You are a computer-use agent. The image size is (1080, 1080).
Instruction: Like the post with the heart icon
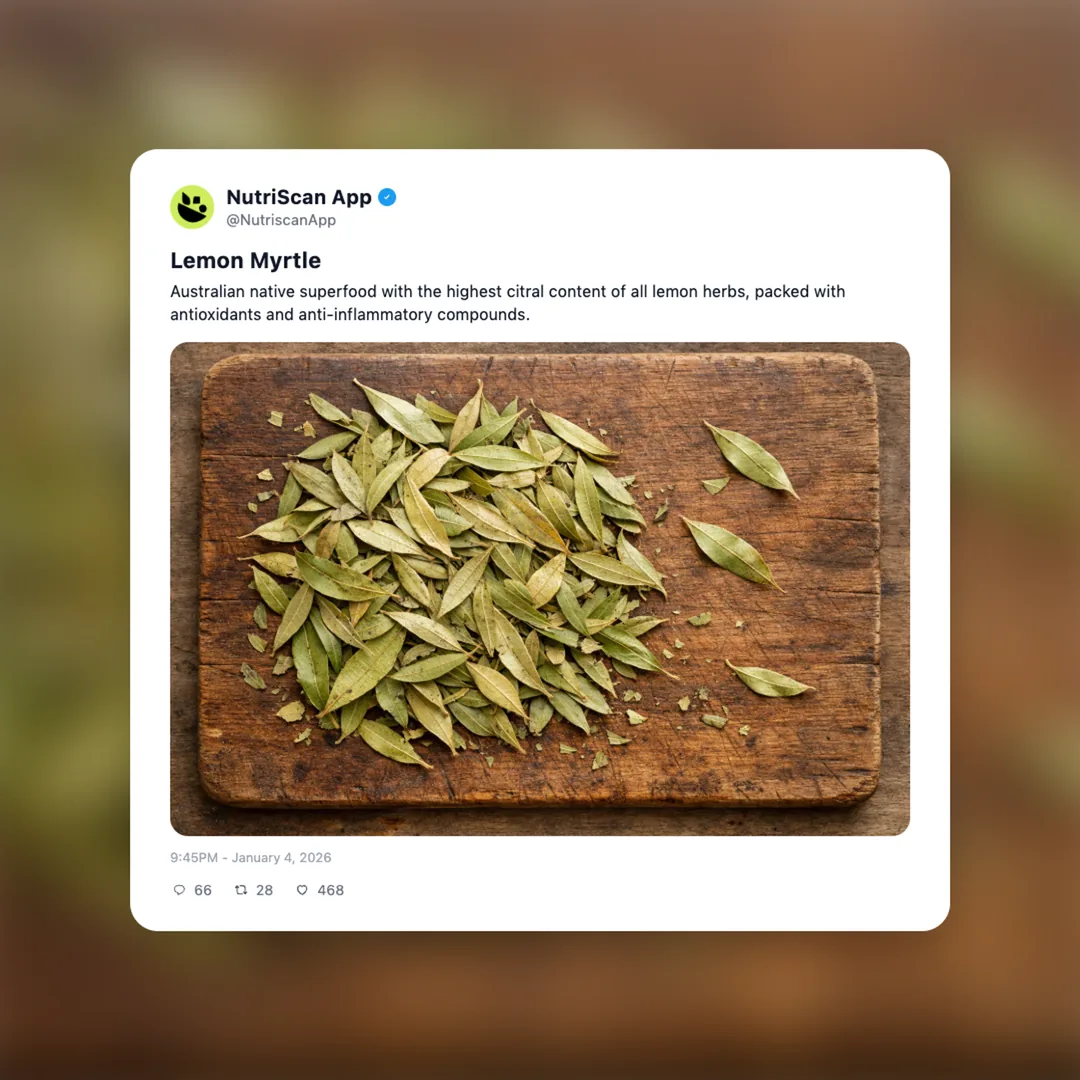pos(302,890)
